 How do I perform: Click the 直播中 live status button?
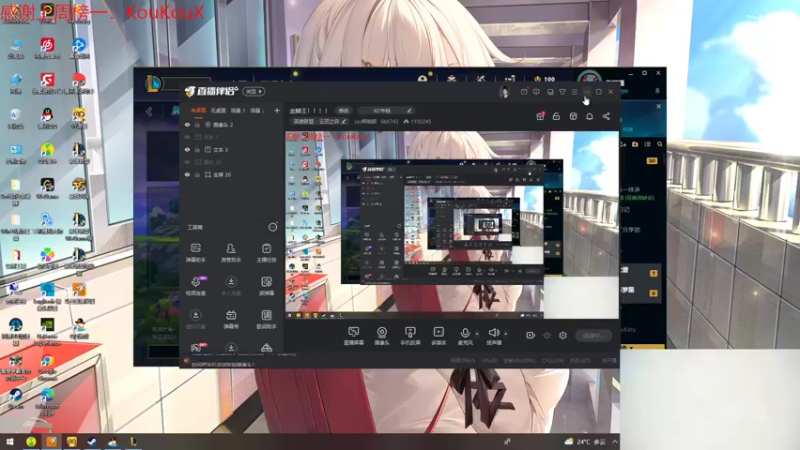point(594,335)
